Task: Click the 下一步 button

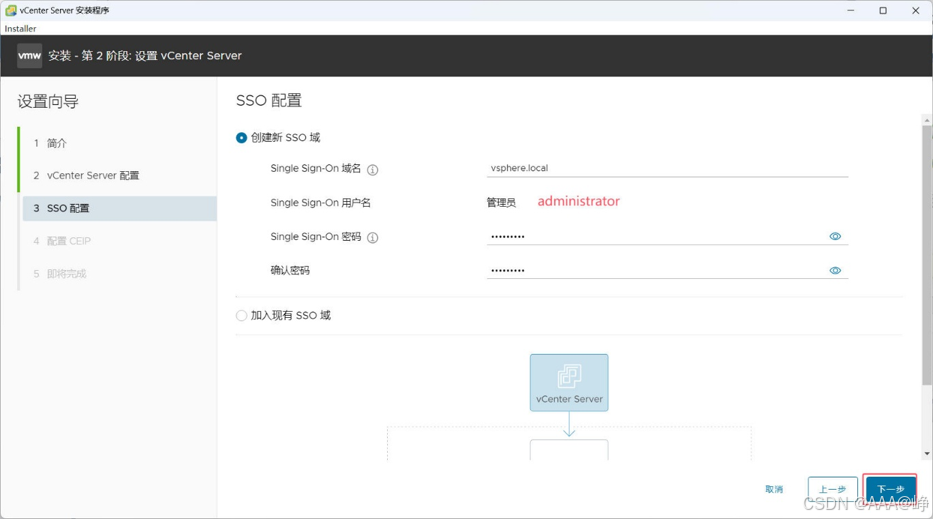Action: pyautogui.click(x=890, y=489)
